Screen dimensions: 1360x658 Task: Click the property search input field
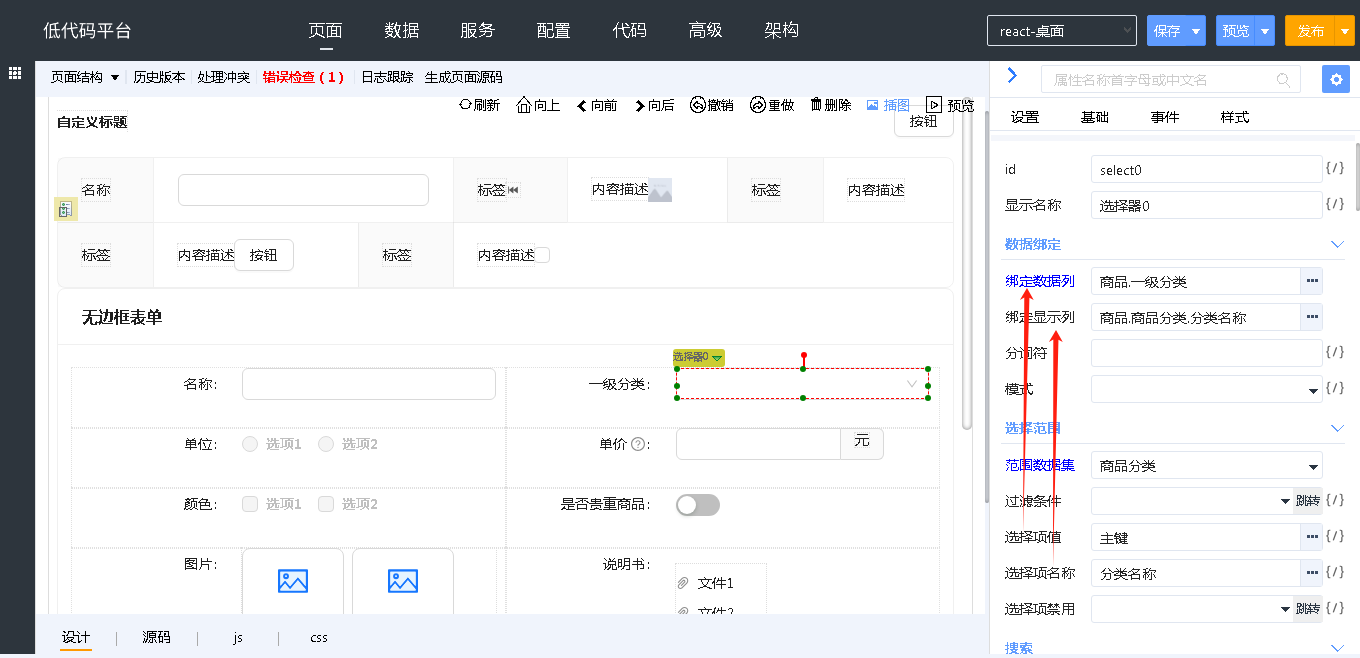[x=1171, y=80]
